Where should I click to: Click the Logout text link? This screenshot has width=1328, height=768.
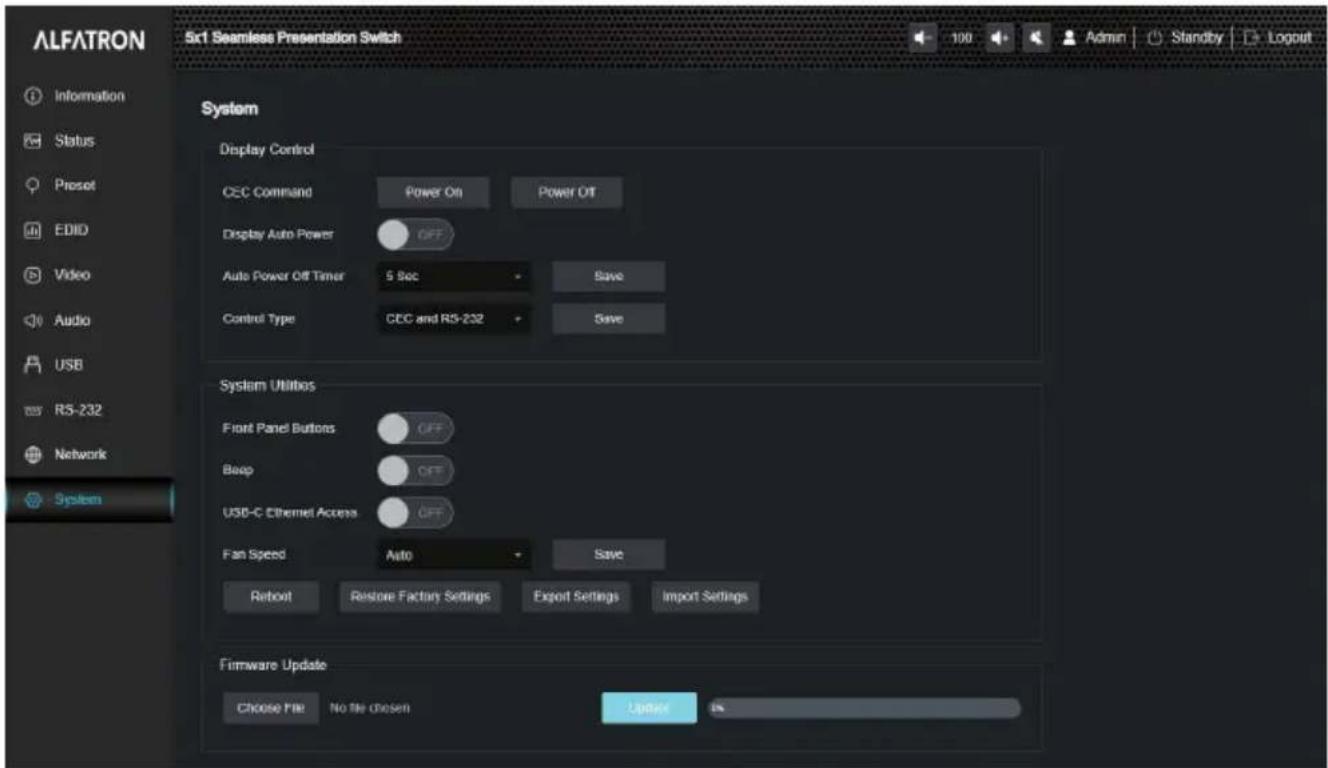pyautogui.click(x=1289, y=38)
